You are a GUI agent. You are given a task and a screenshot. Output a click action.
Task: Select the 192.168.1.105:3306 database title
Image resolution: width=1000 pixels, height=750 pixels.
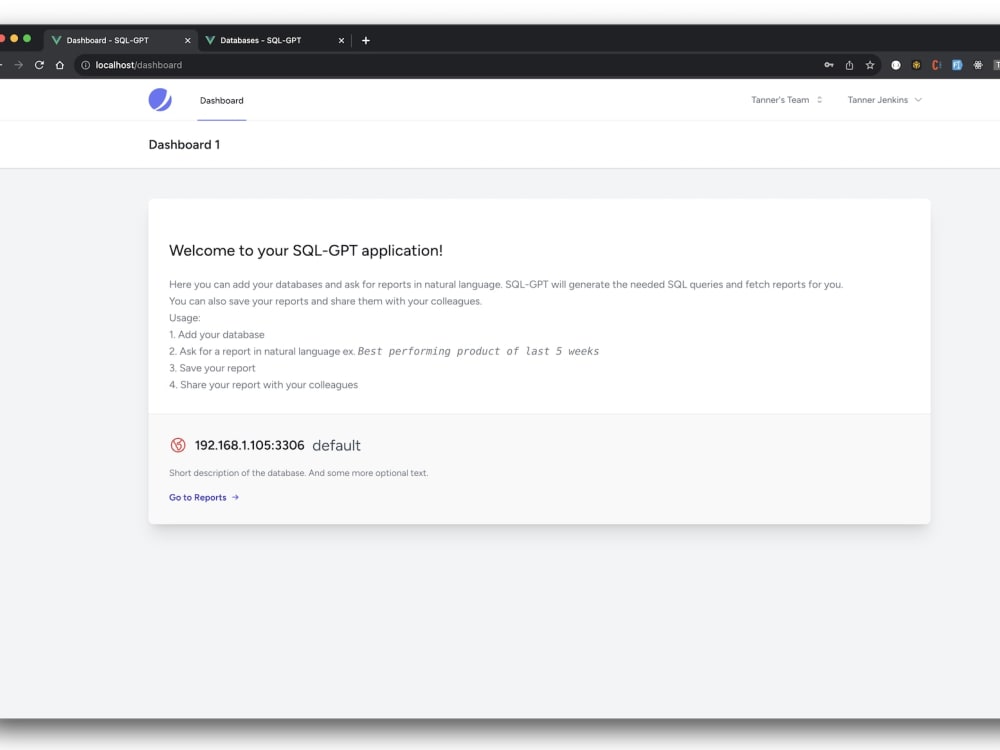(249, 445)
